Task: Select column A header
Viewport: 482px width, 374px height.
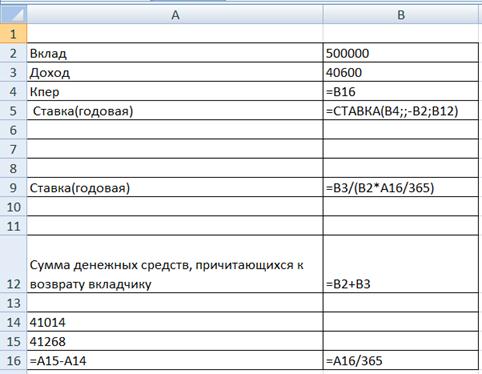Action: point(175,15)
